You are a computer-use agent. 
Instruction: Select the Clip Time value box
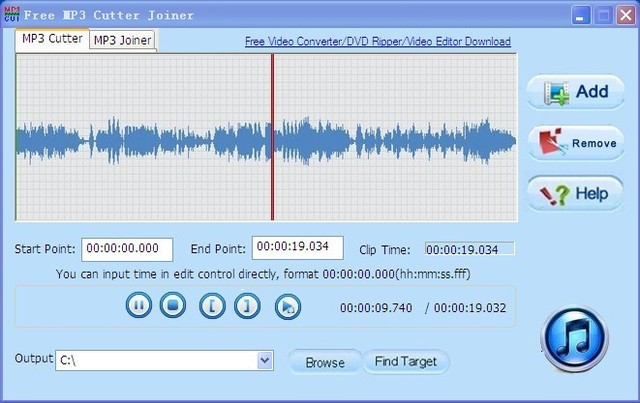coord(470,249)
